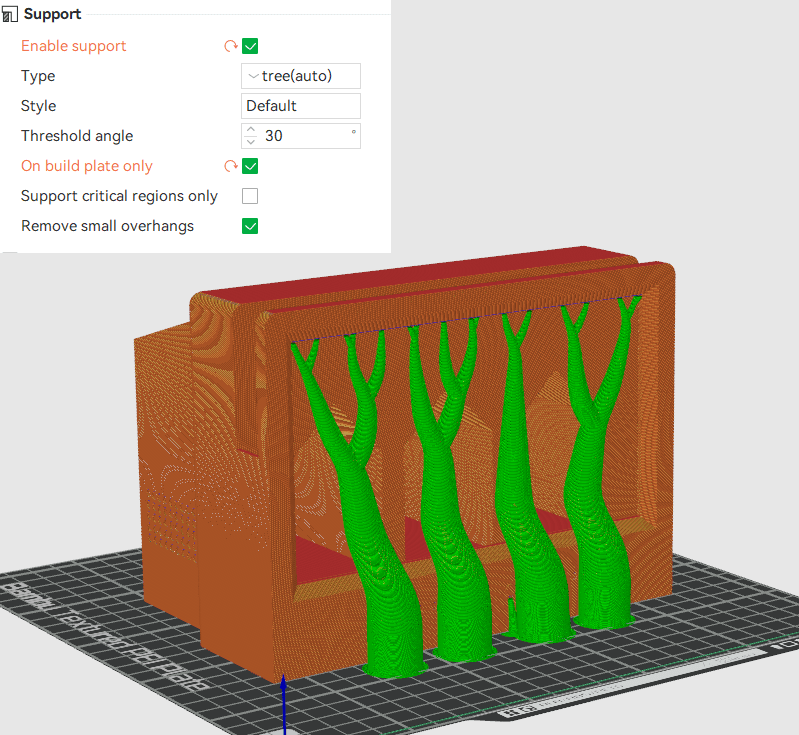Reset the On build plate only setting
799x735 pixels.
pyautogui.click(x=231, y=166)
